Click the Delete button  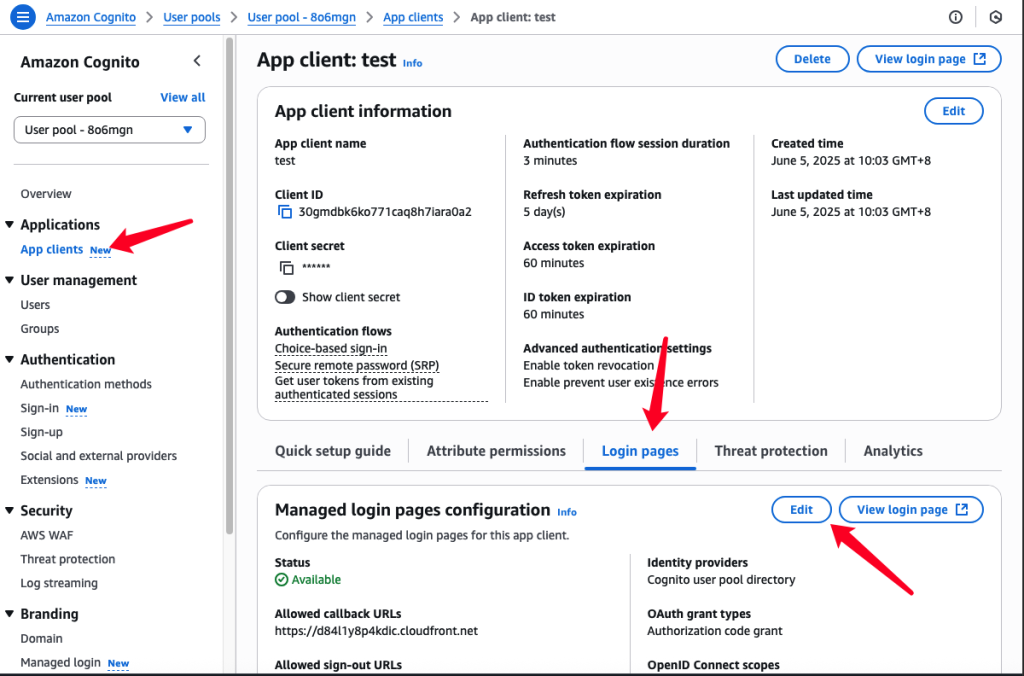812,59
